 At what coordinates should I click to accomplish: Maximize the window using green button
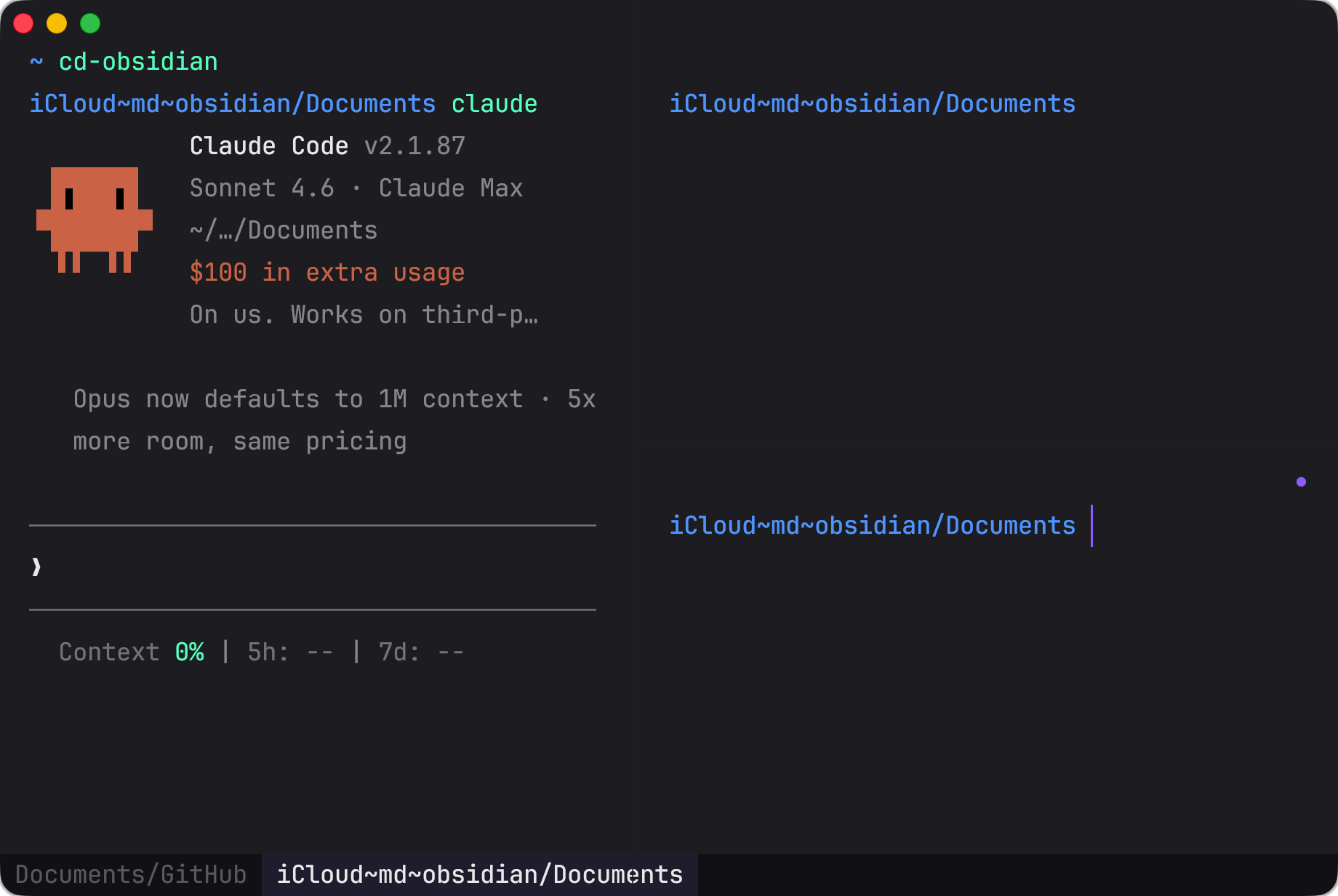(x=90, y=23)
